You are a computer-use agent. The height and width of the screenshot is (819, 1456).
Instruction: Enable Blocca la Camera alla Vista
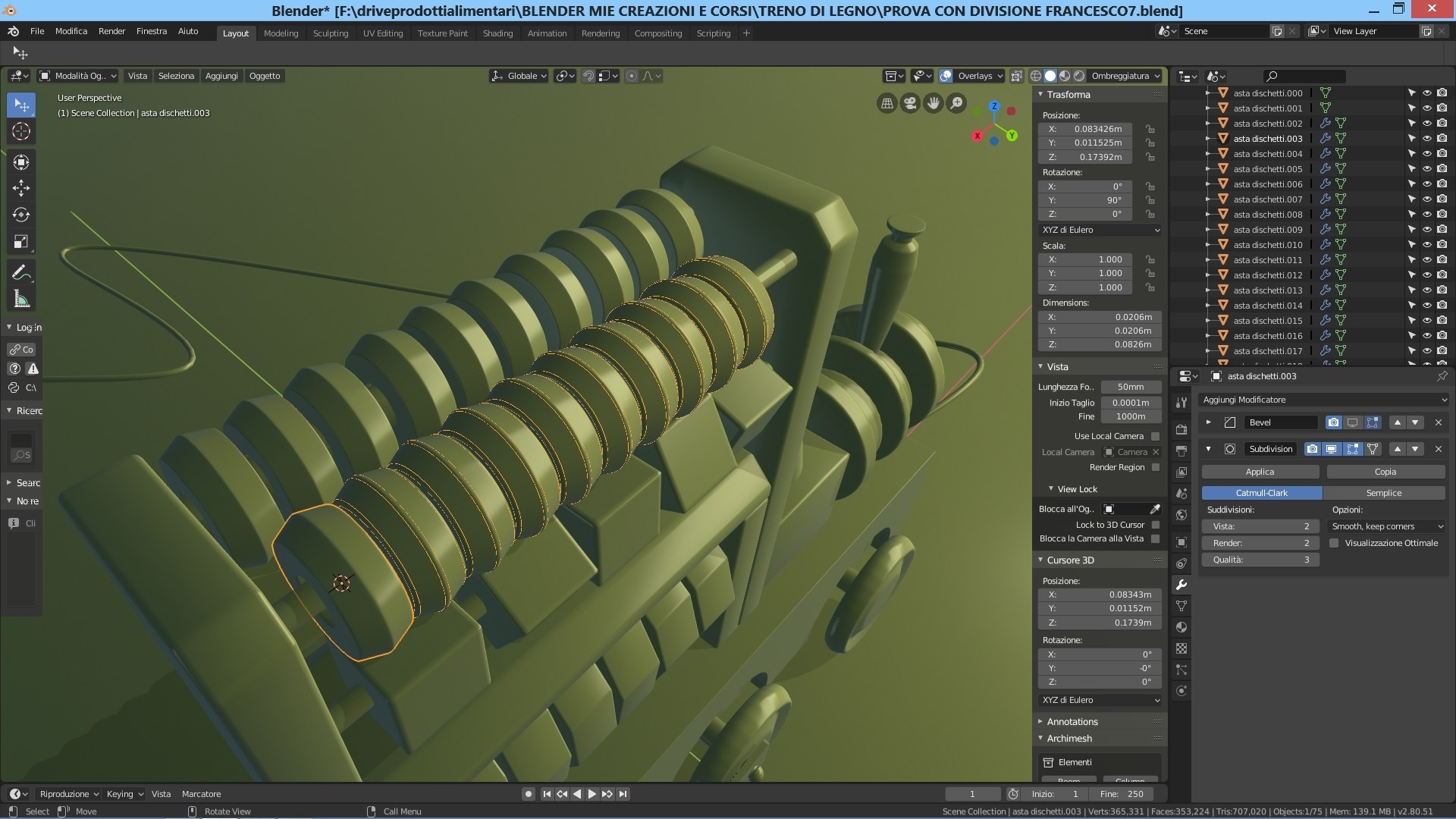(x=1156, y=538)
